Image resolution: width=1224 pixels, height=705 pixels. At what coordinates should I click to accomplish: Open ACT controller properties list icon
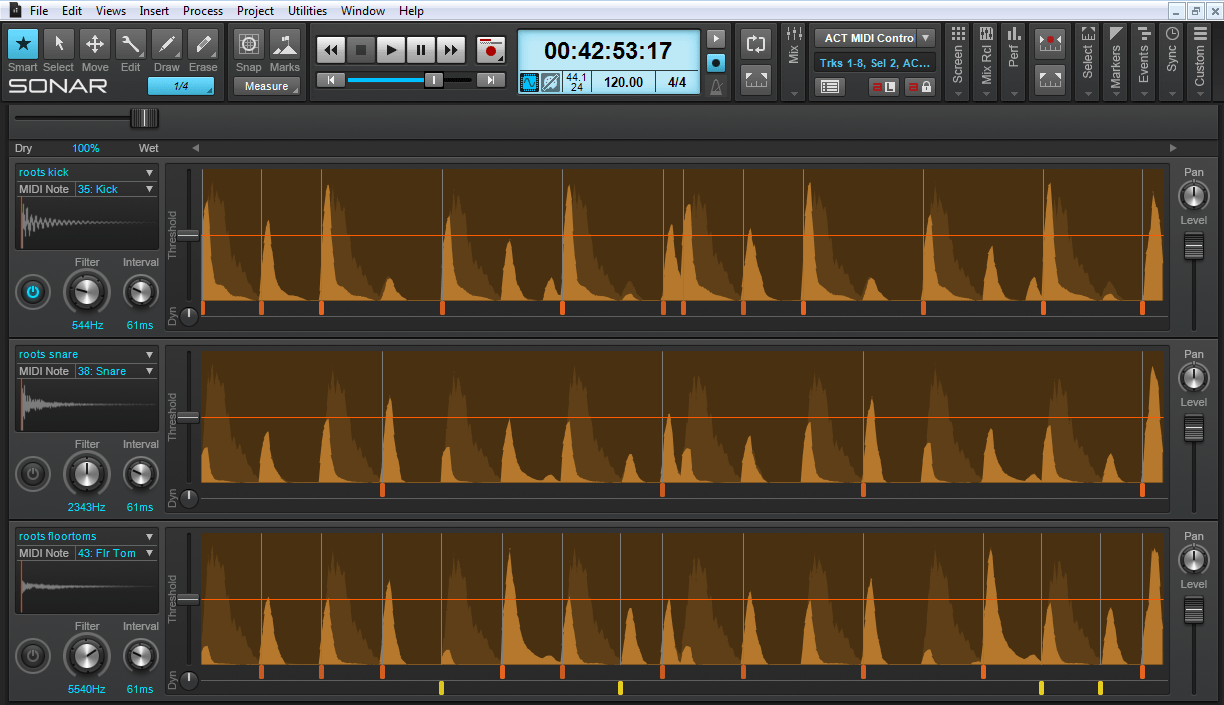[x=829, y=87]
